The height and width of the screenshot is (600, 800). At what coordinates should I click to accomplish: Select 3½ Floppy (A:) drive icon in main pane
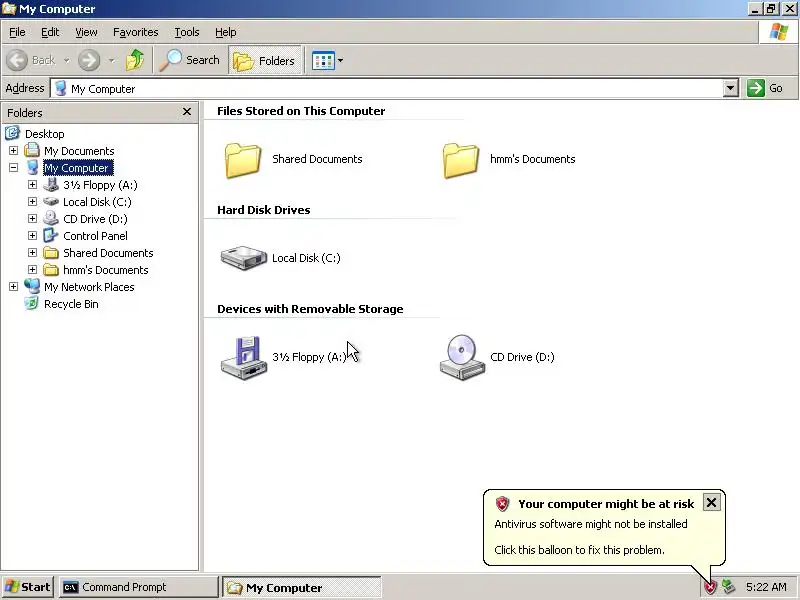click(244, 358)
